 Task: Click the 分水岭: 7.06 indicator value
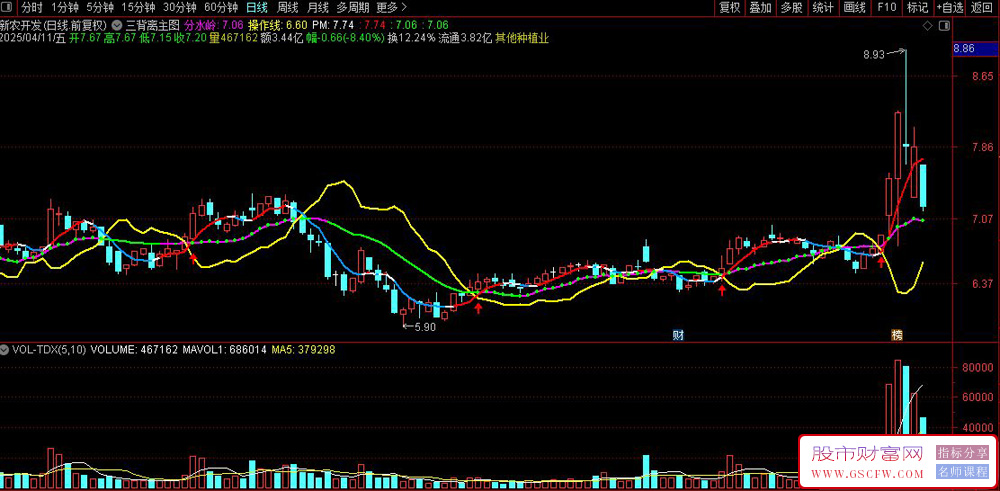(x=214, y=26)
